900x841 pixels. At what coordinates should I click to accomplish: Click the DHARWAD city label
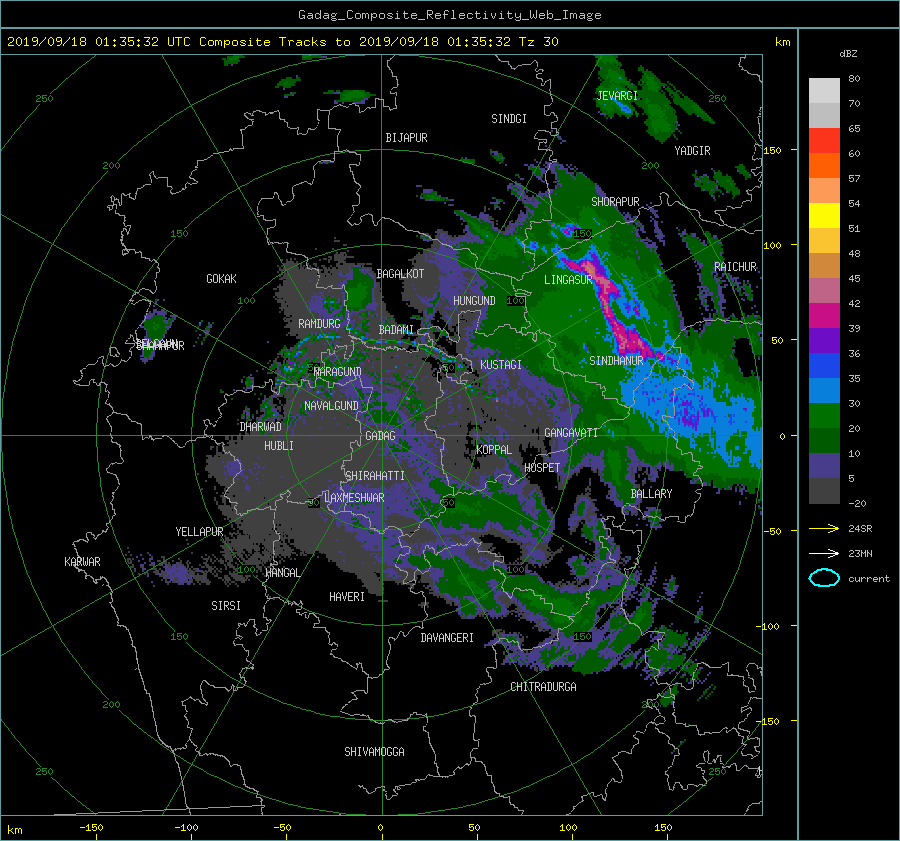(x=260, y=427)
